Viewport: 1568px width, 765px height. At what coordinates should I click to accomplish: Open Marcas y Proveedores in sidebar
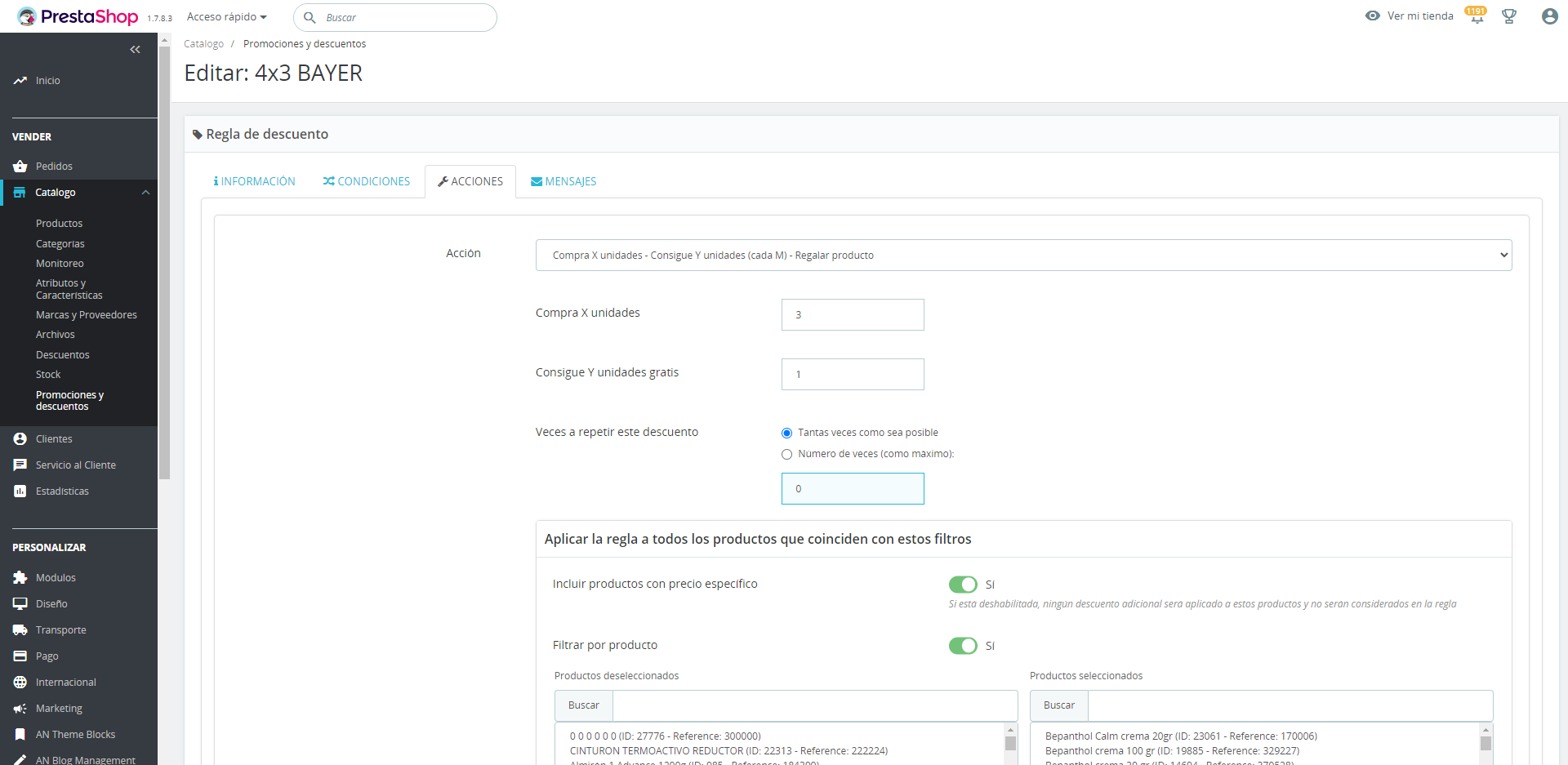(87, 315)
